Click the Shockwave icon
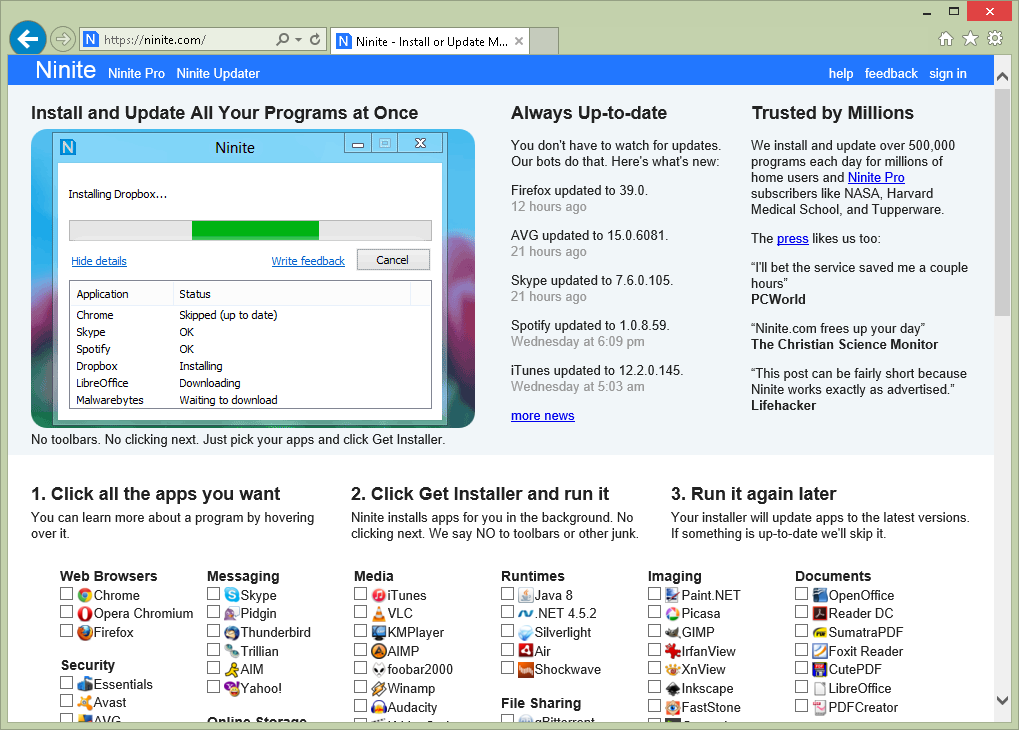 526,670
